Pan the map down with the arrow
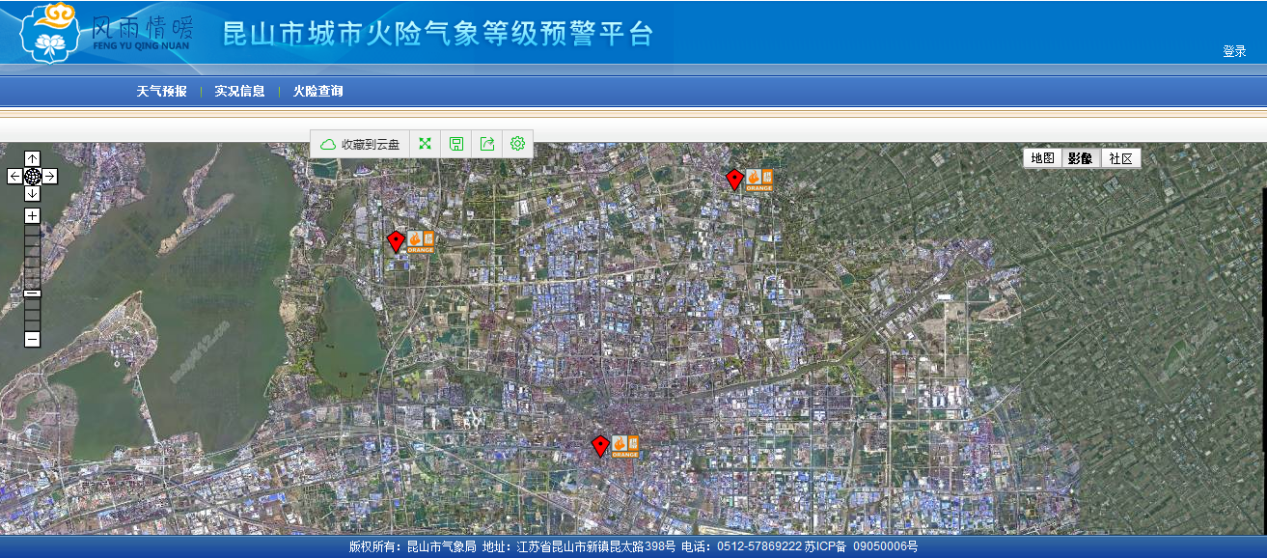 [x=32, y=194]
